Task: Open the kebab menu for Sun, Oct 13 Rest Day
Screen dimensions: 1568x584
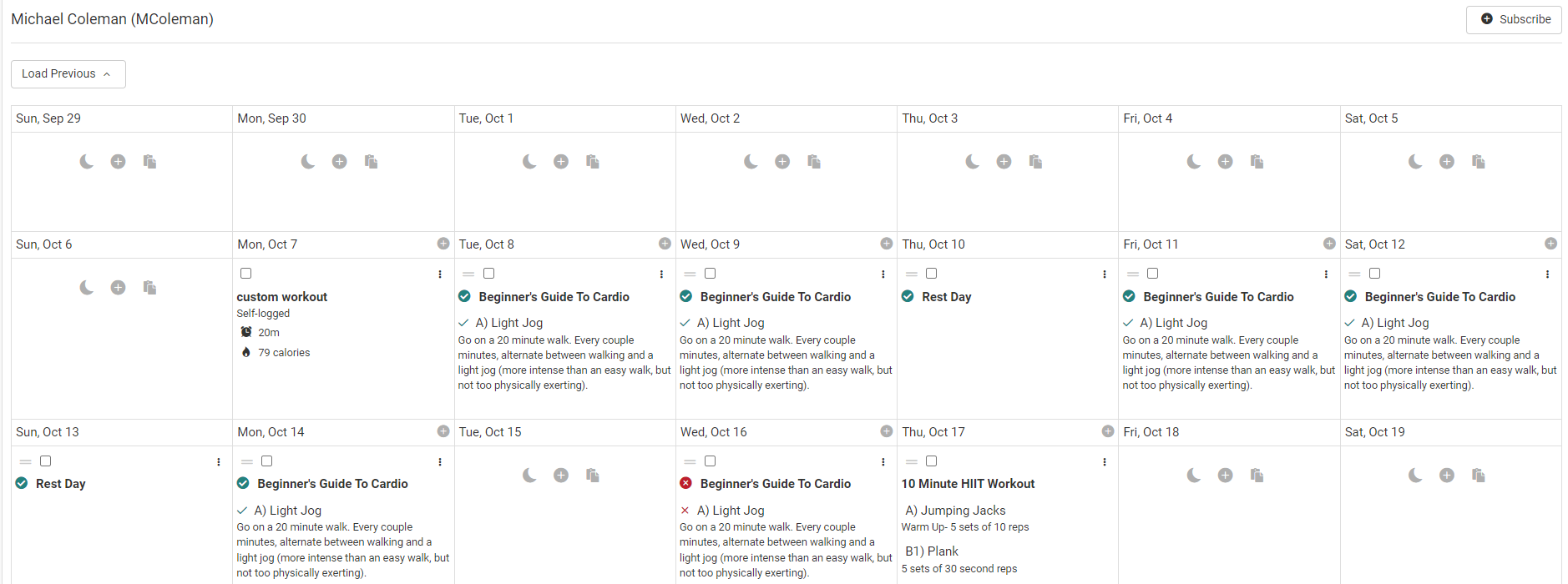Action: (219, 462)
